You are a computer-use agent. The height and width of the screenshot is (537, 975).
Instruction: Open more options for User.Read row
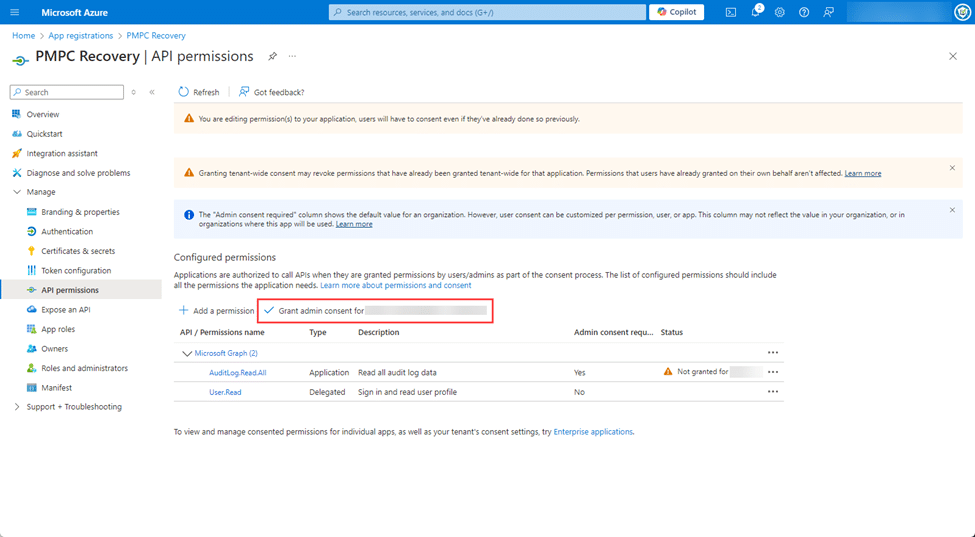pyautogui.click(x=772, y=392)
